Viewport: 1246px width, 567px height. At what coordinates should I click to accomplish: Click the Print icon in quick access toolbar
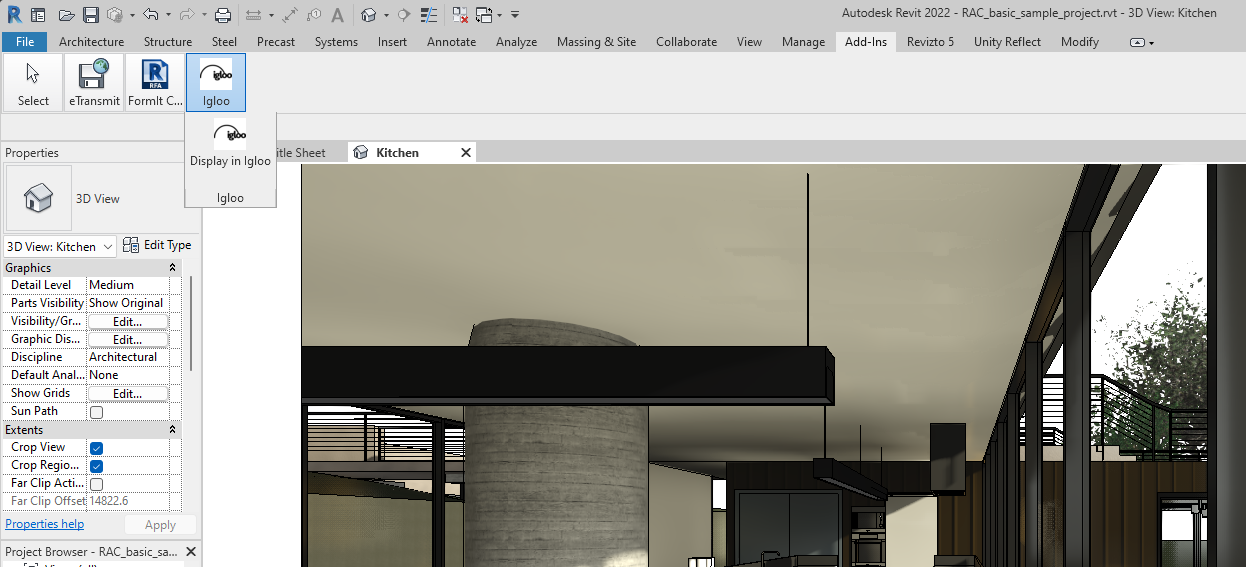(223, 15)
